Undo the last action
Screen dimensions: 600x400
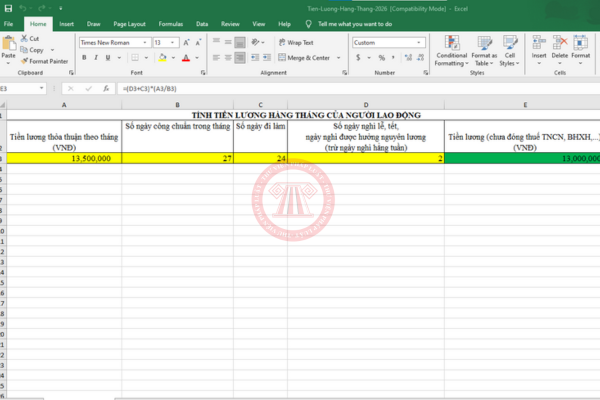pyautogui.click(x=23, y=8)
